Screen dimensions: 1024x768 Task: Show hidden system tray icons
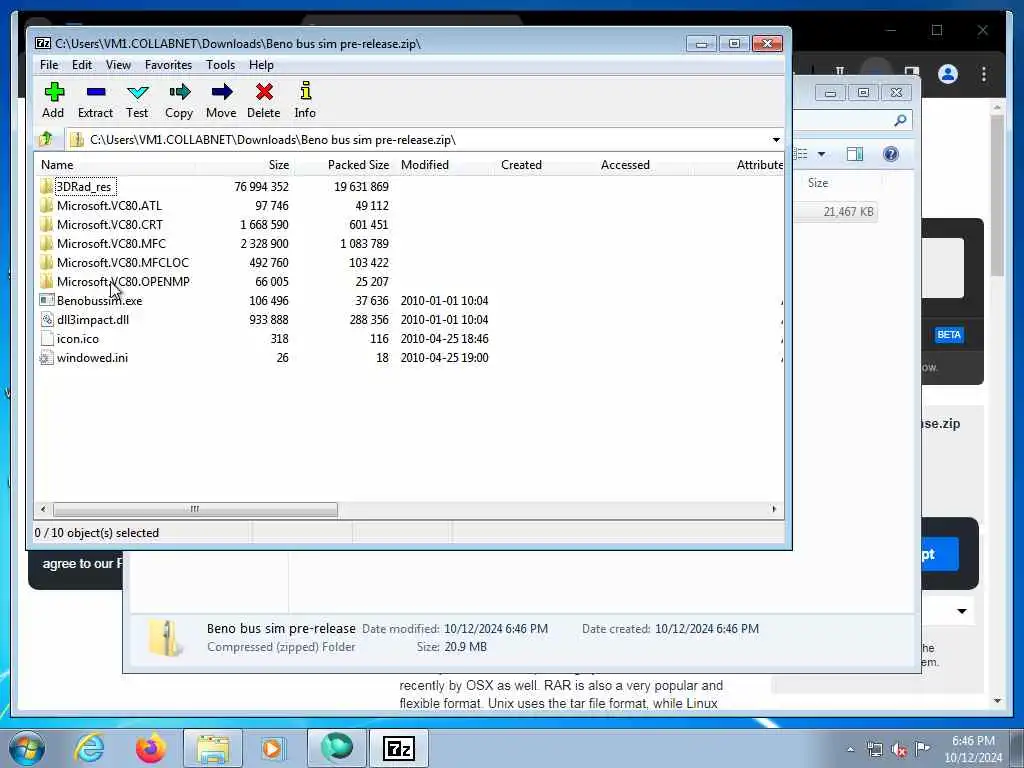point(850,750)
